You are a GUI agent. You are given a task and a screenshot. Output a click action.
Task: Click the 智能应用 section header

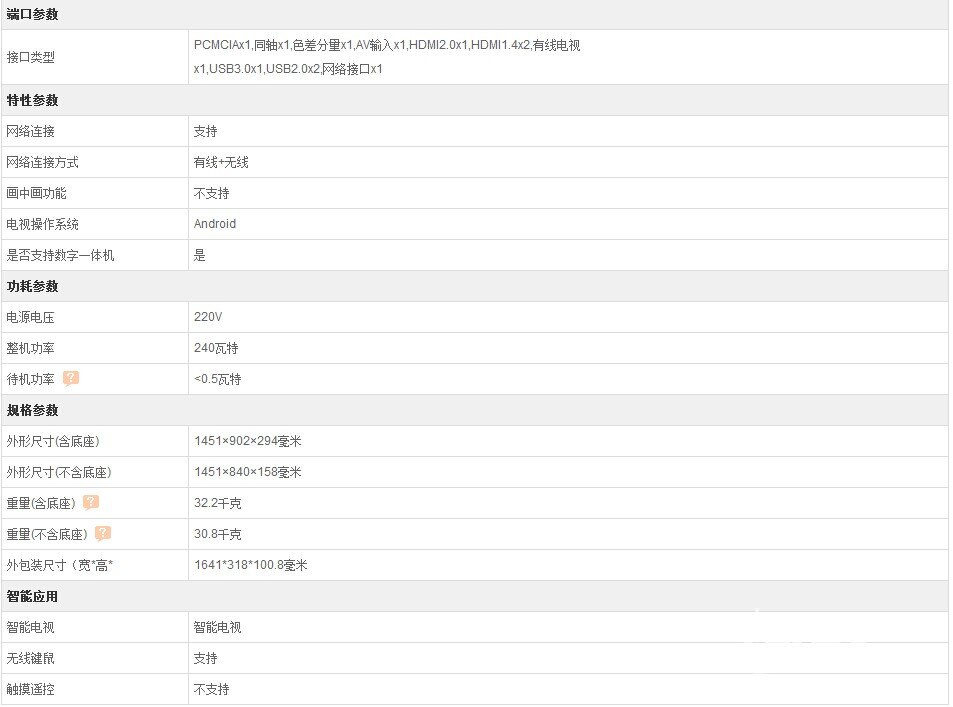click(32, 596)
